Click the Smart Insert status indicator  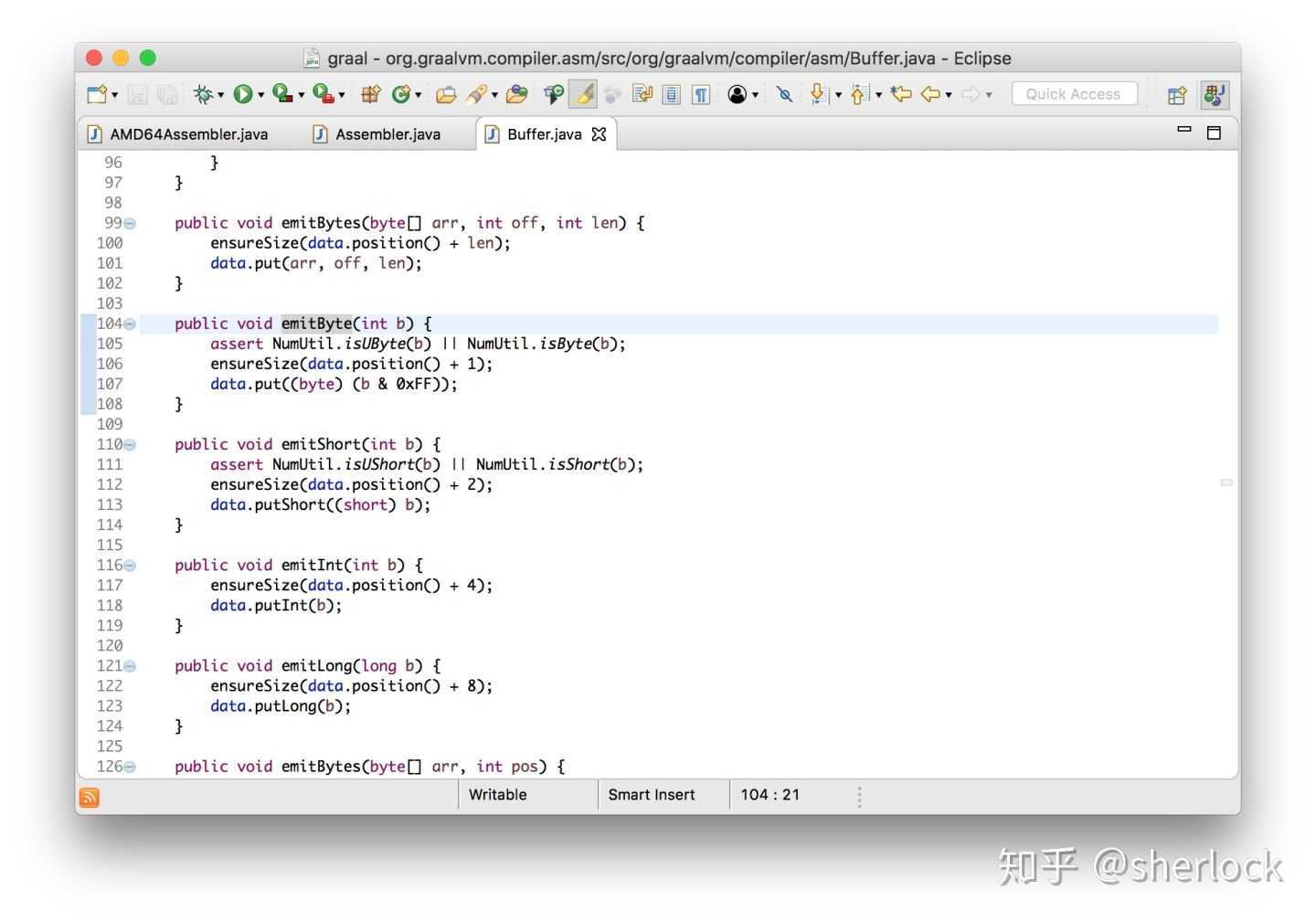click(x=652, y=795)
